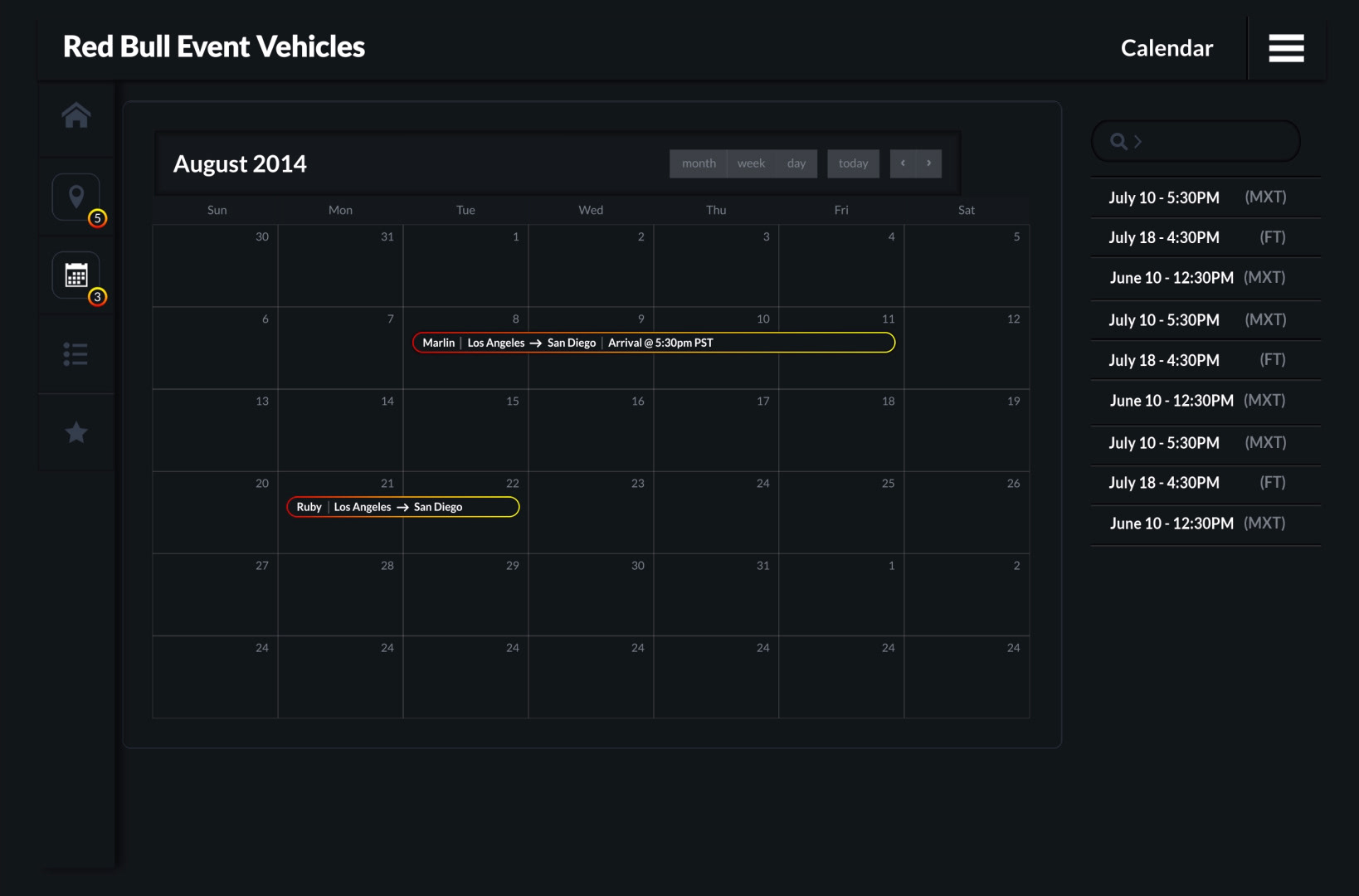Image resolution: width=1359 pixels, height=896 pixels.
Task: Select day 12 in the calendar
Action: (x=967, y=348)
